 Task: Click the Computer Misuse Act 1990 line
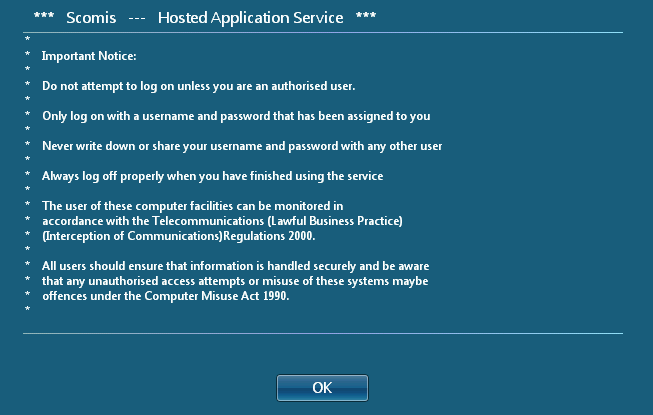pyautogui.click(x=166, y=296)
